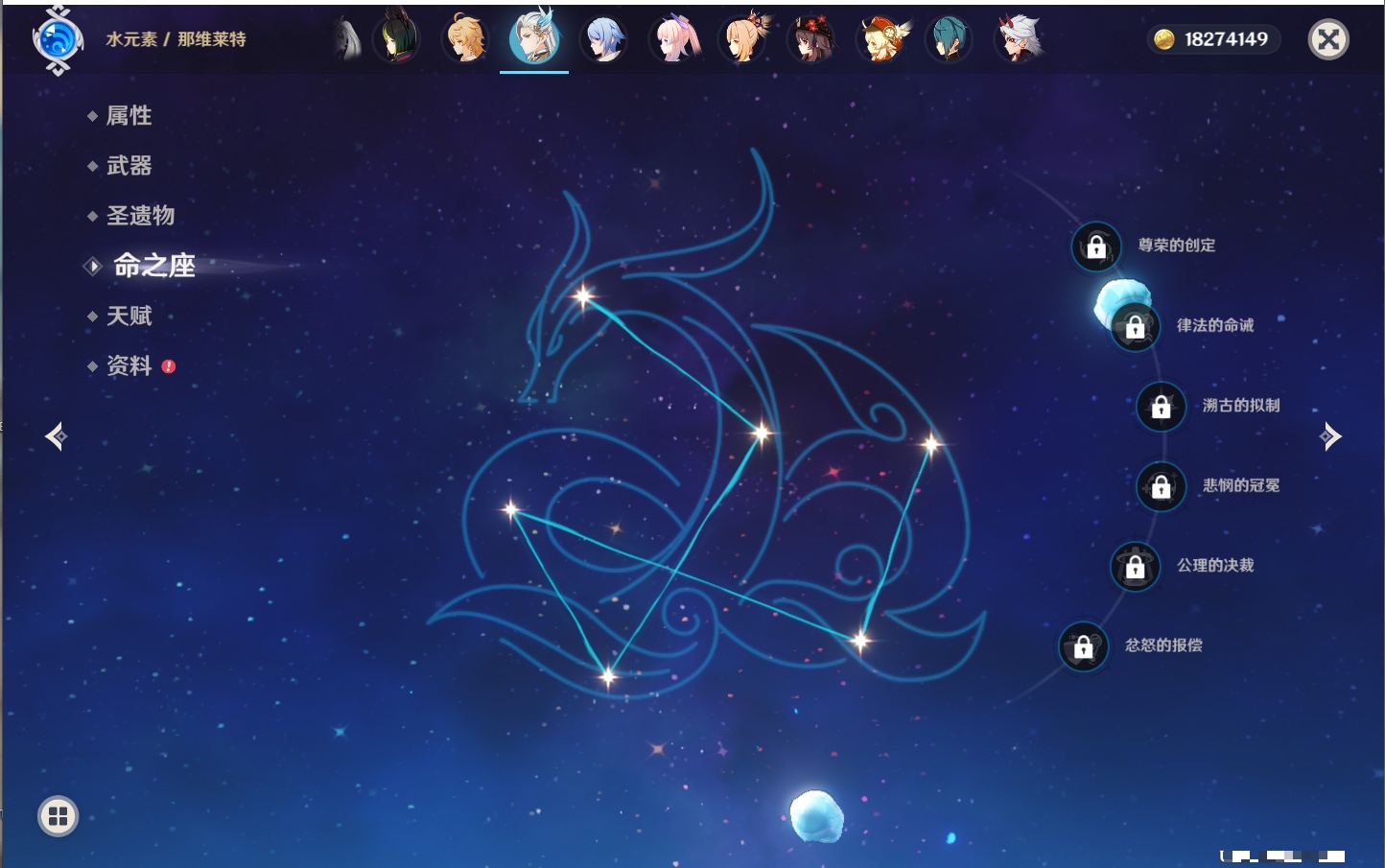Click the 律法的命诫 label
The width and height of the screenshot is (1385, 868).
click(x=1215, y=325)
